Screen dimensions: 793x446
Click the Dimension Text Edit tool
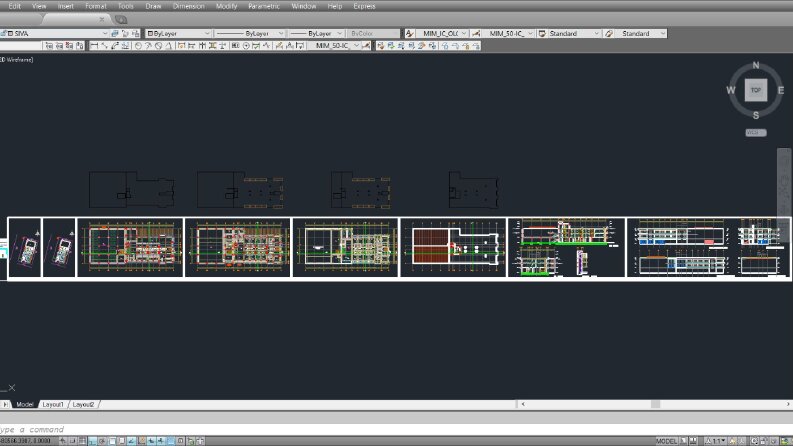(289, 46)
